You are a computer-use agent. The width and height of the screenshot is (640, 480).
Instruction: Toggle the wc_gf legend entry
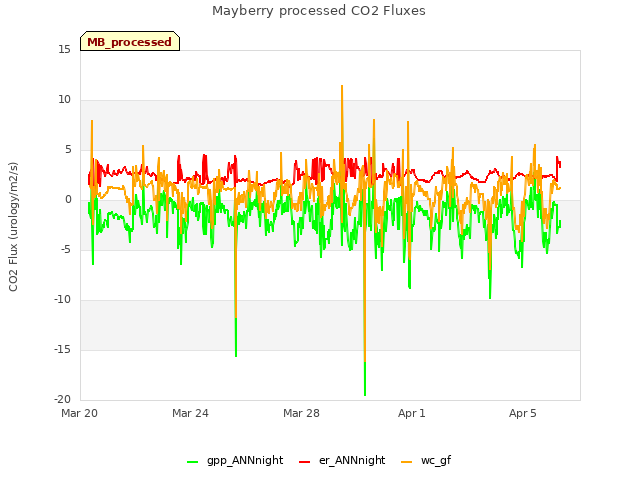pyautogui.click(x=426, y=460)
